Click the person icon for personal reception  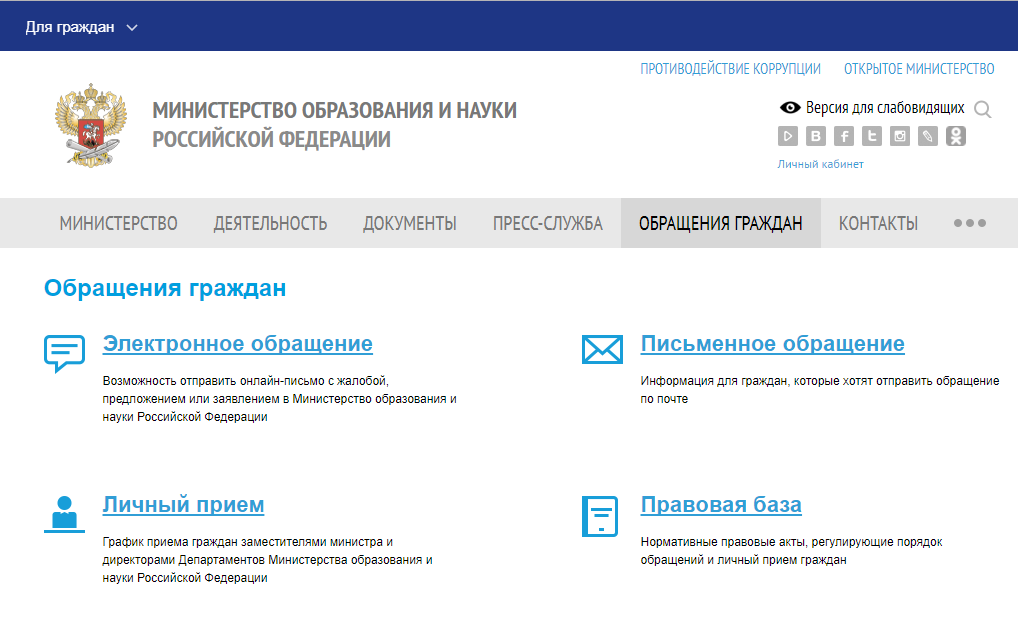click(64, 514)
